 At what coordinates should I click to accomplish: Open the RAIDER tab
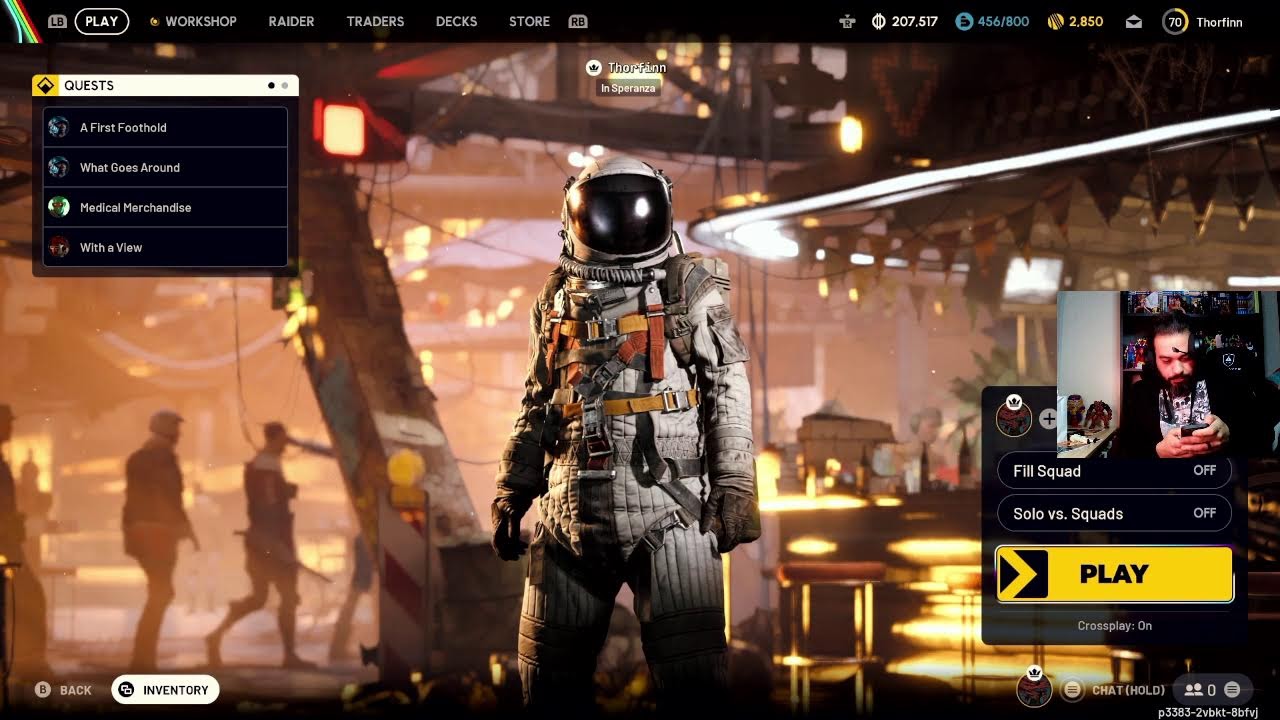click(291, 21)
